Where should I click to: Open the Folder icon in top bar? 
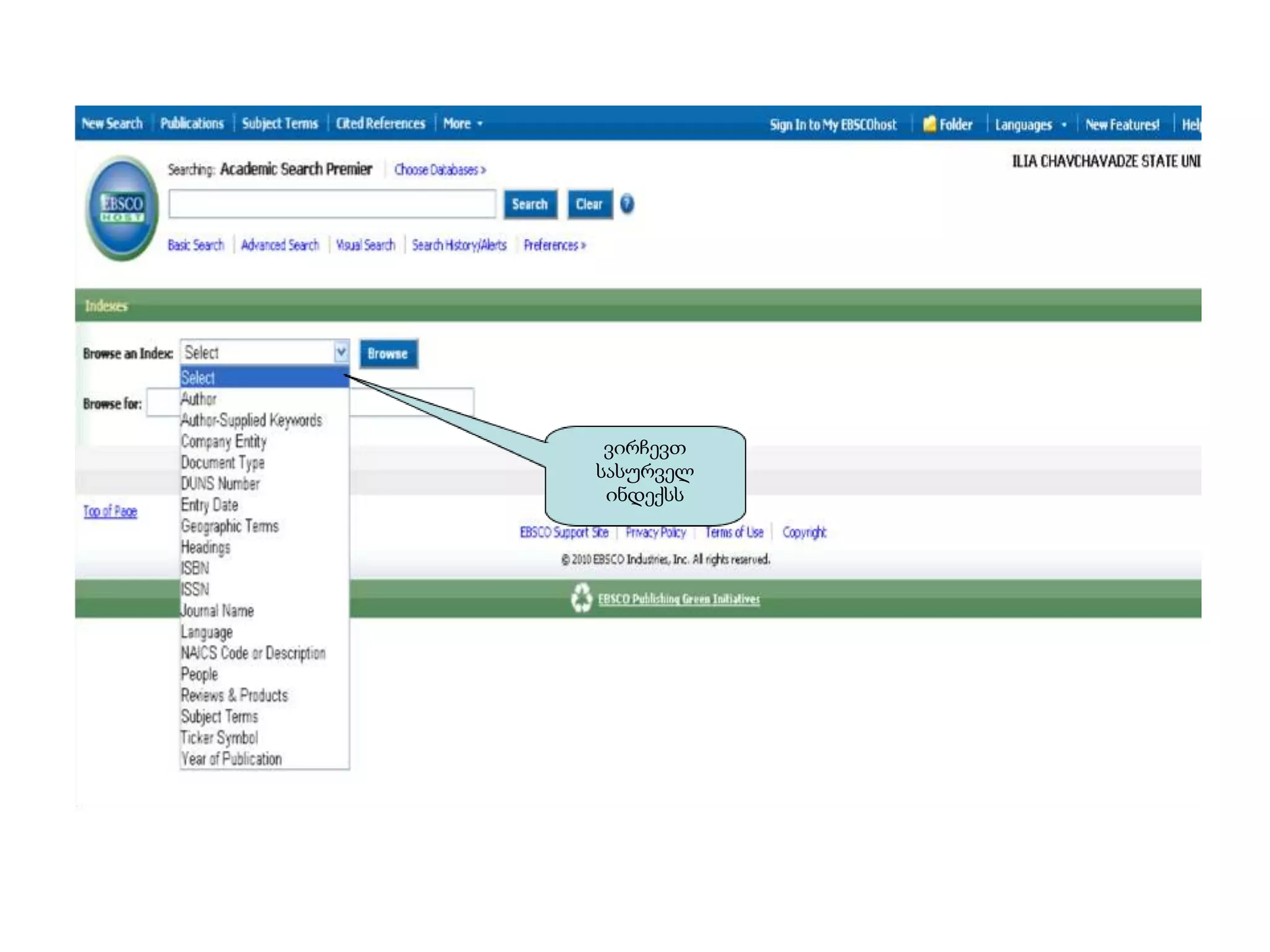929,124
